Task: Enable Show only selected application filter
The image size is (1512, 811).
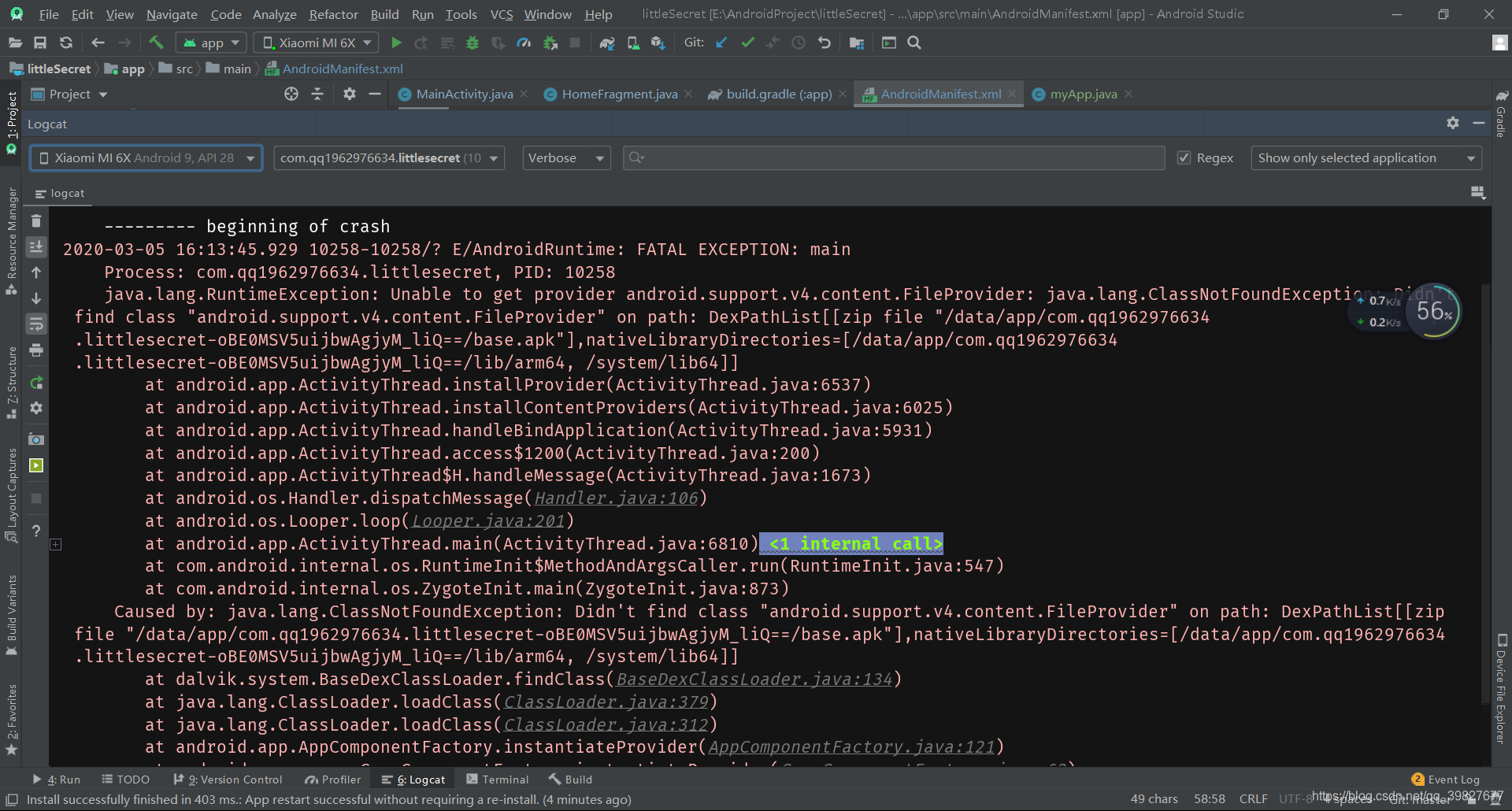Action: (x=1366, y=157)
